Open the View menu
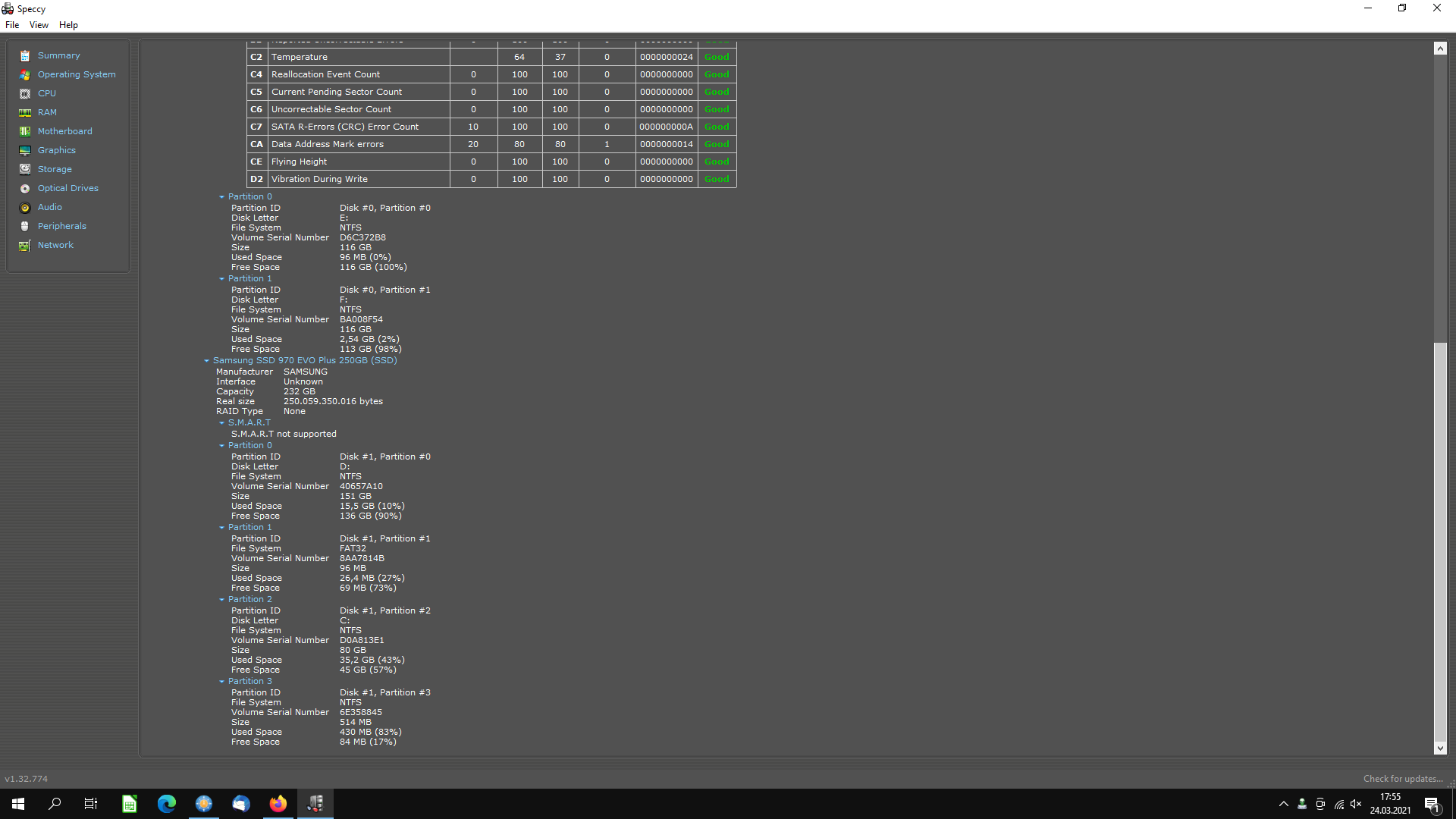Image resolution: width=1456 pixels, height=819 pixels. click(x=39, y=25)
